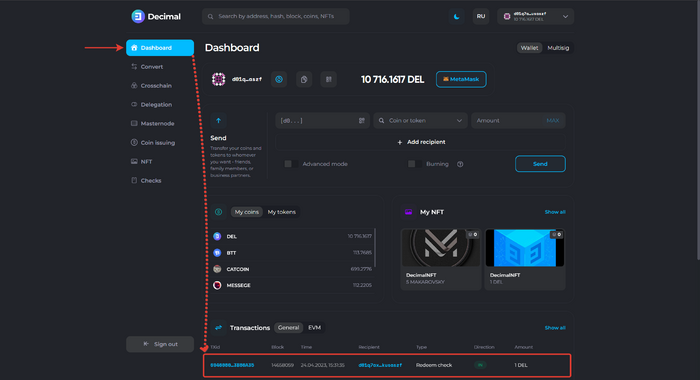Switch to My tokens tab
The height and width of the screenshot is (380, 700).
282,212
